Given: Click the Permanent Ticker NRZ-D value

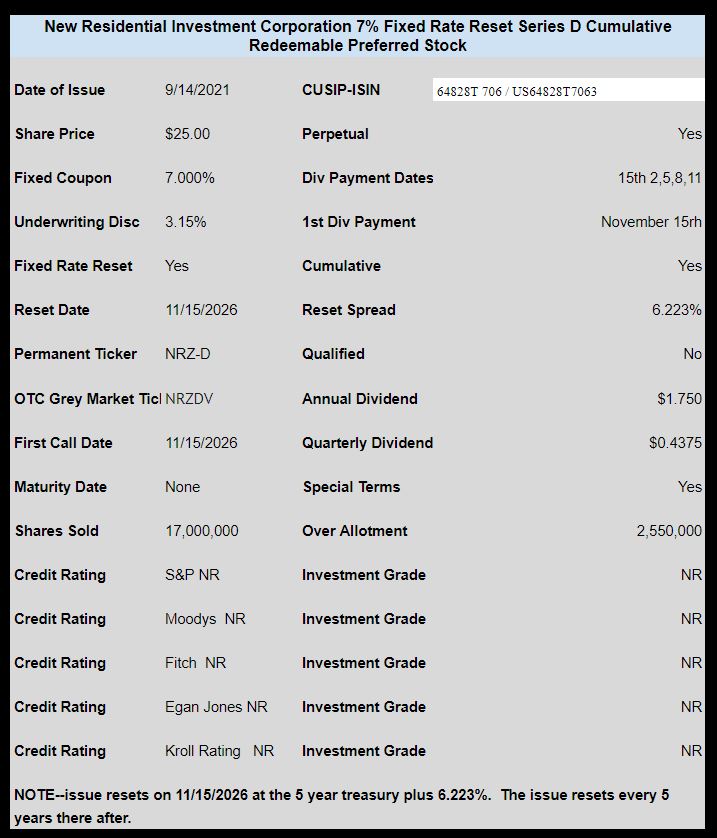Looking at the screenshot, I should click(x=188, y=354).
